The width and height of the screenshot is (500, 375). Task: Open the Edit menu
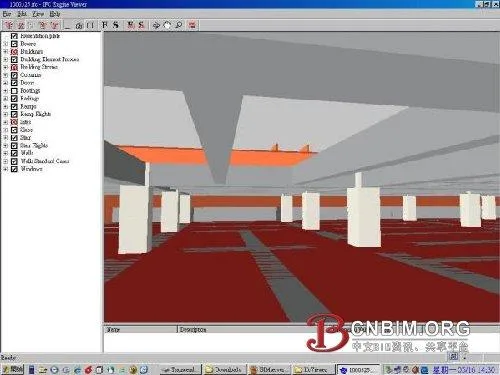pyautogui.click(x=22, y=14)
